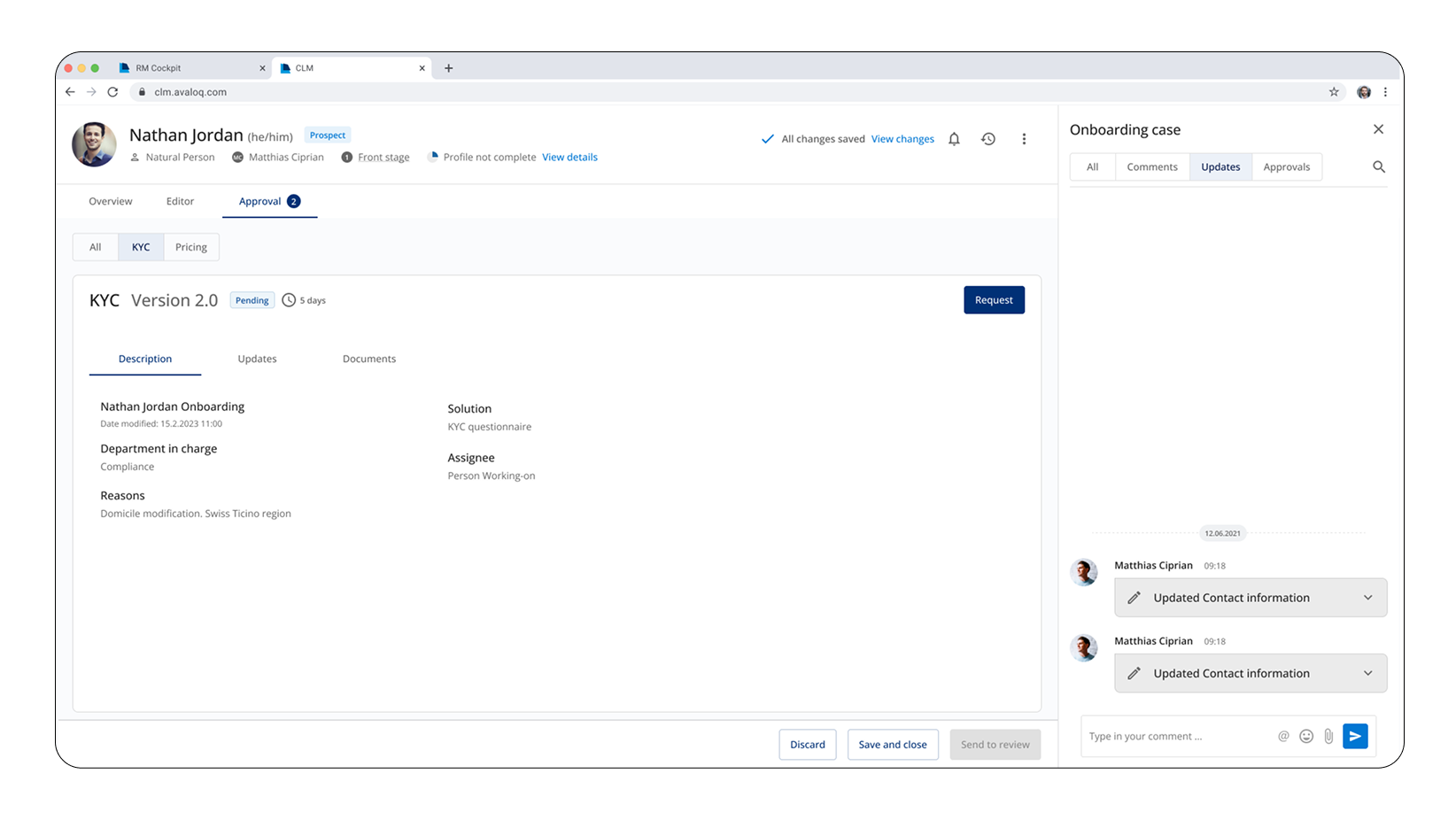Select the Comments tab in Onboarding case
This screenshot has width=1456, height=820.
[1152, 166]
